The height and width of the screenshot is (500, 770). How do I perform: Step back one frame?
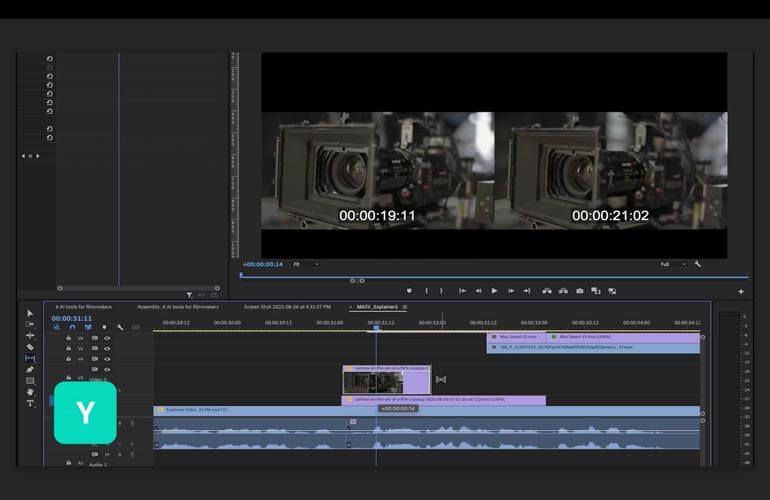pos(478,291)
